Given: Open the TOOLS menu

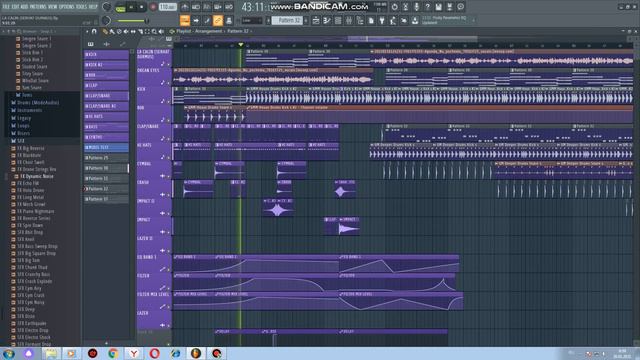Looking at the screenshot, I should point(82,7).
